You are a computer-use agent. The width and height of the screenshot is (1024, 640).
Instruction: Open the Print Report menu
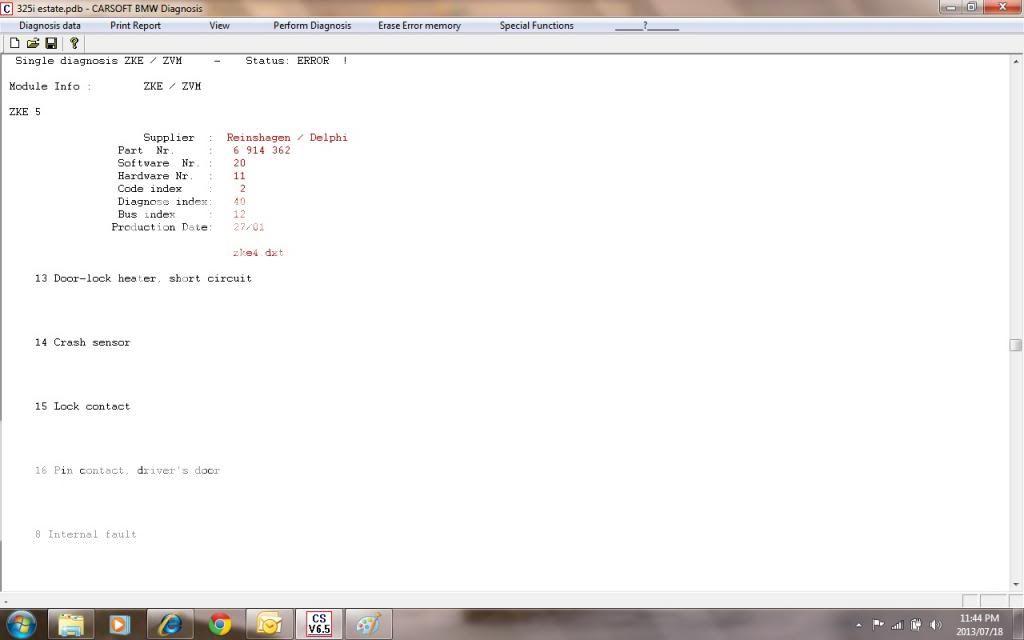pyautogui.click(x=135, y=26)
